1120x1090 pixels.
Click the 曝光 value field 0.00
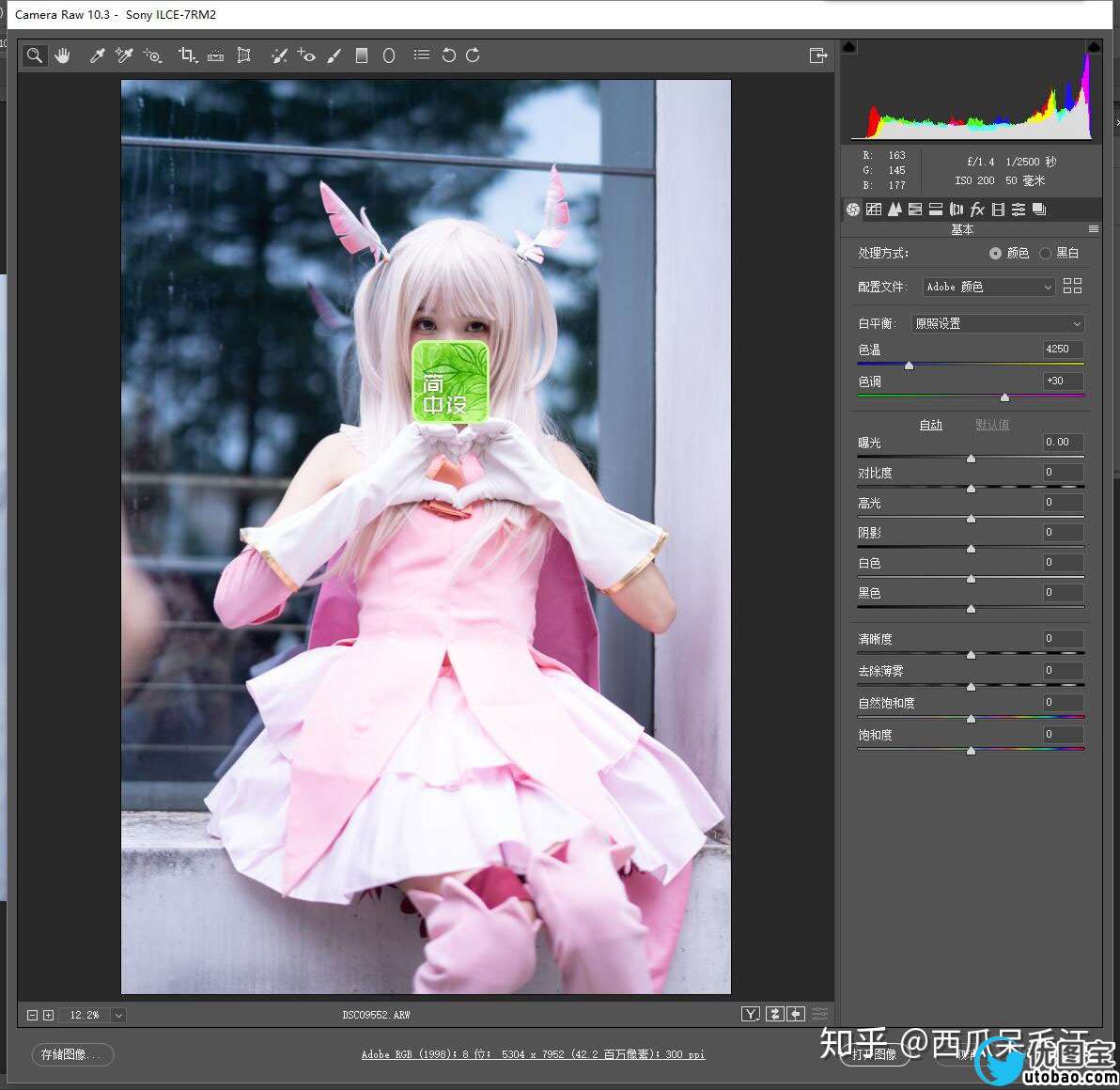[1063, 443]
